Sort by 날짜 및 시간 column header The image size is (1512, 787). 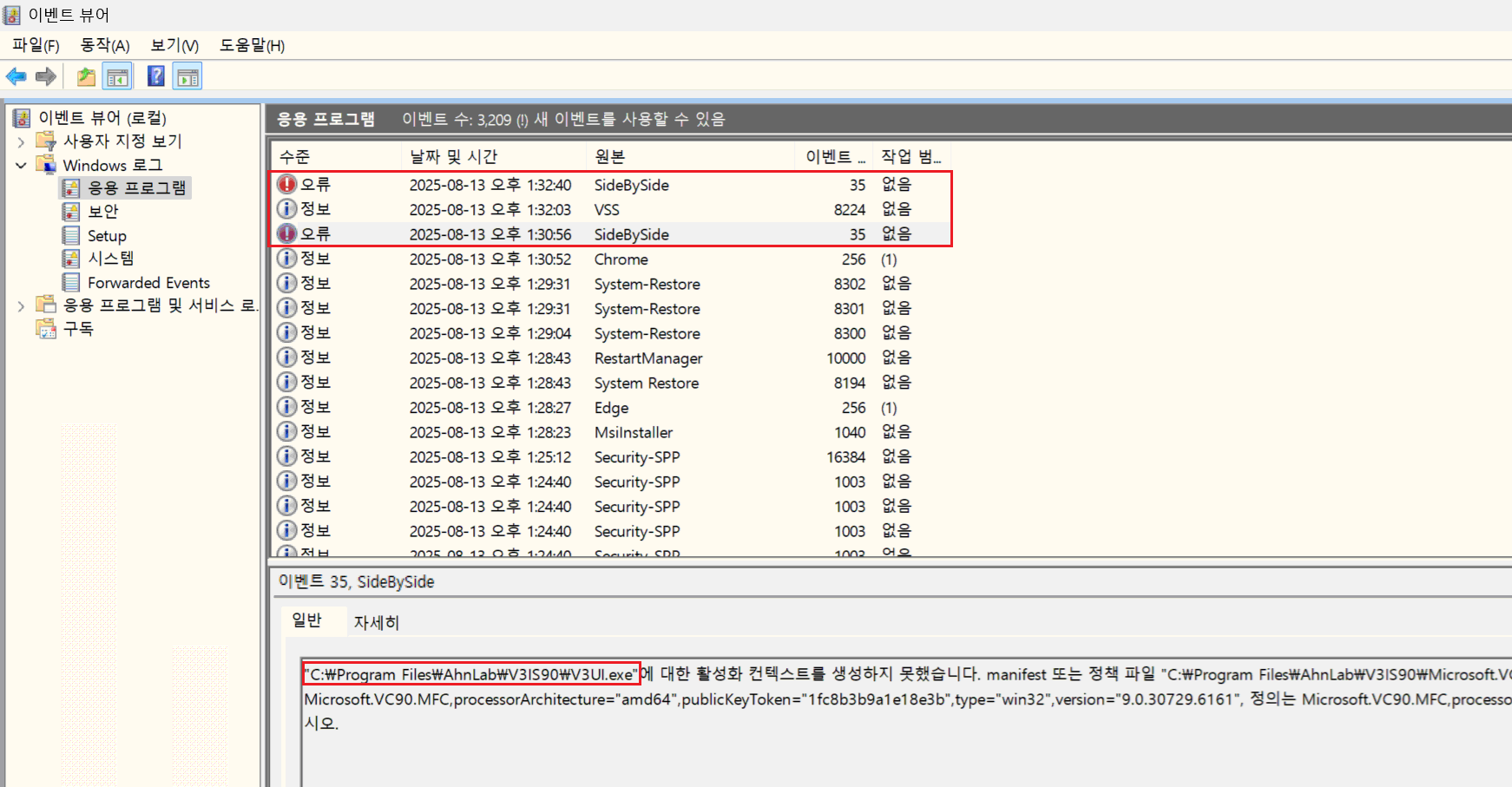[453, 157]
